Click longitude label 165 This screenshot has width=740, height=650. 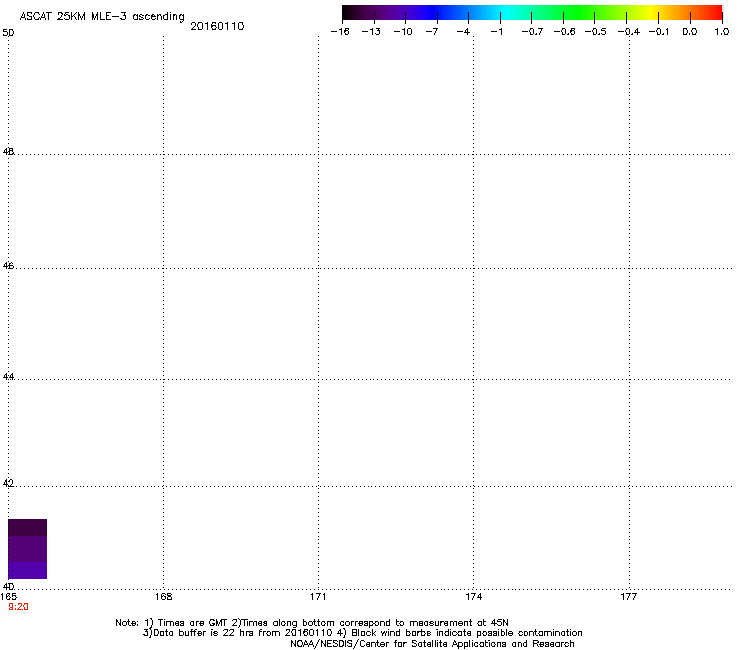[x=8, y=597]
